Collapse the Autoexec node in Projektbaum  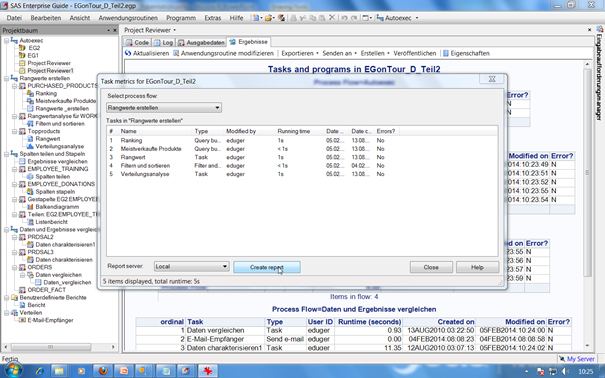tap(7, 40)
